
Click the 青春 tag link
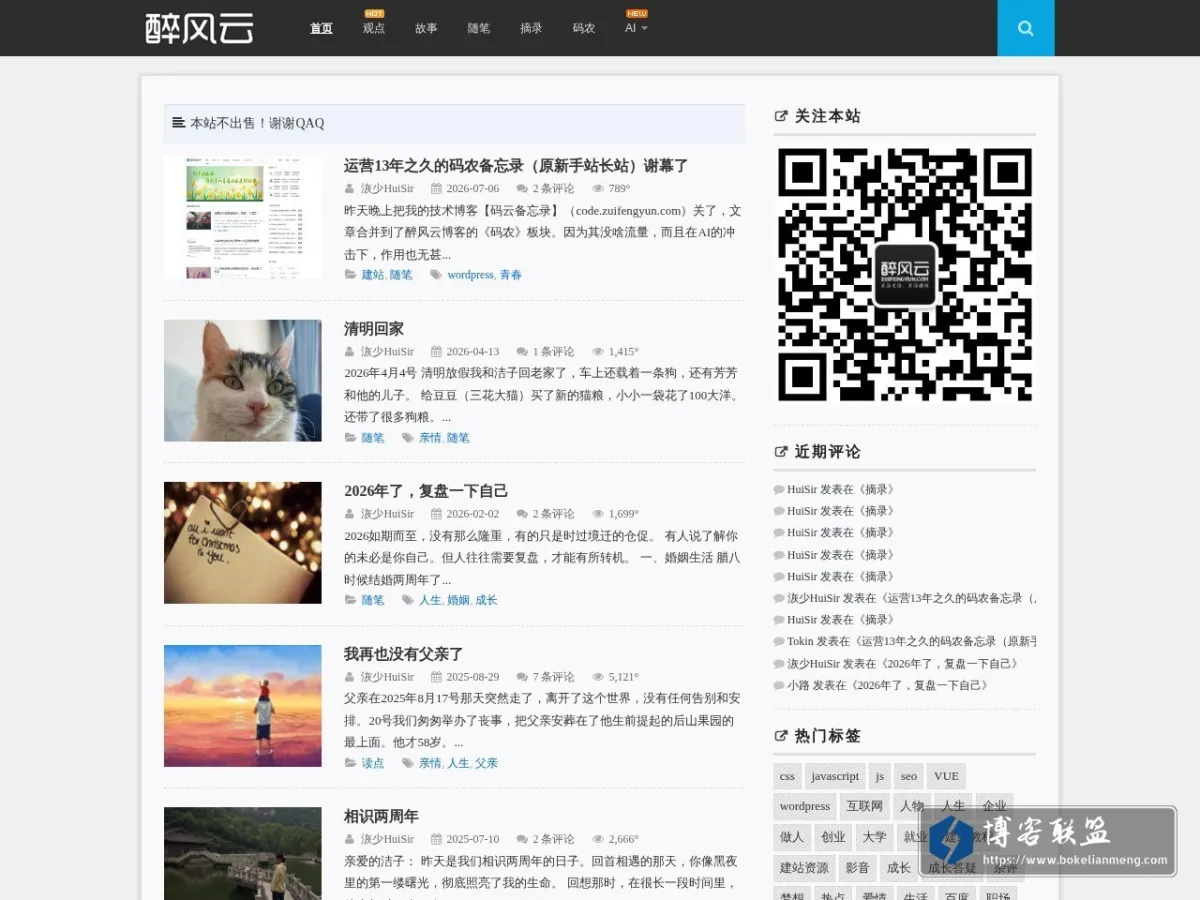pyautogui.click(x=511, y=275)
